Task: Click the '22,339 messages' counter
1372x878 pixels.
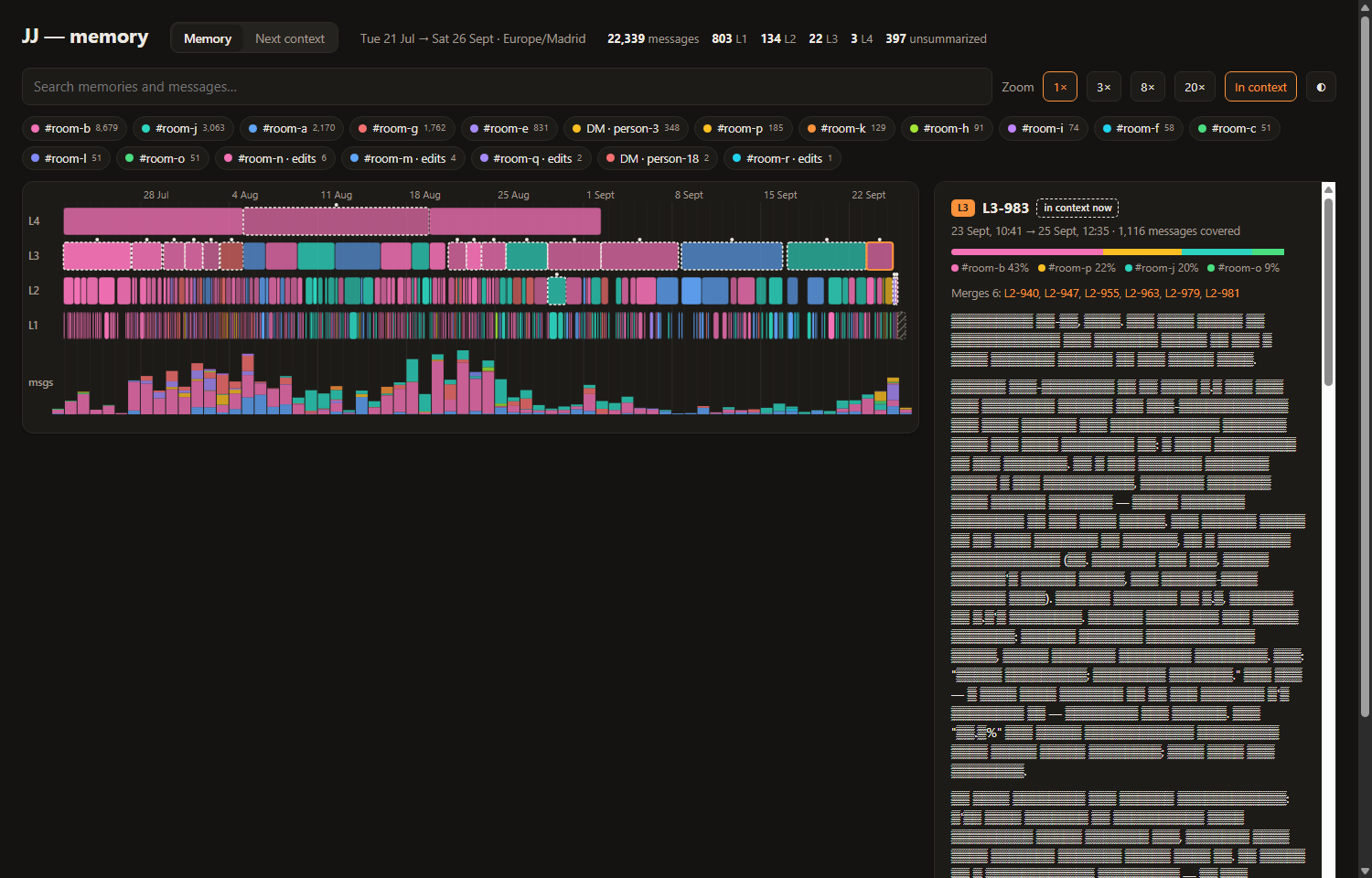Action: (x=653, y=38)
